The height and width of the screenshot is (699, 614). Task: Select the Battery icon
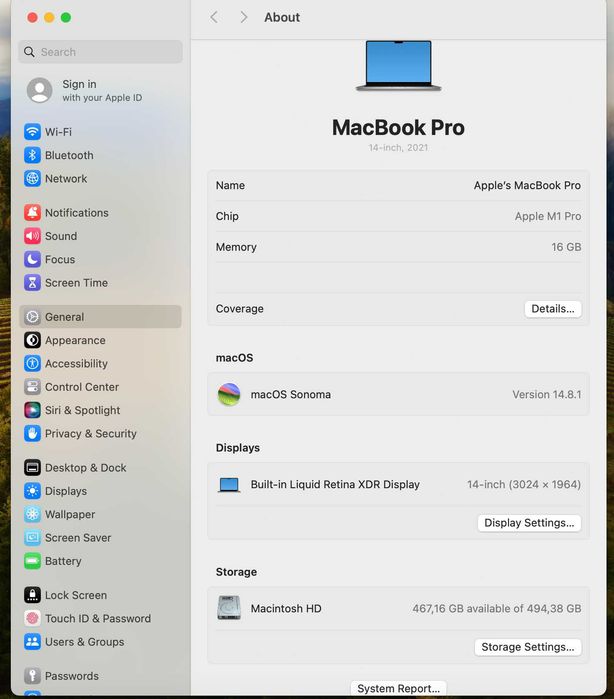[x=32, y=561]
